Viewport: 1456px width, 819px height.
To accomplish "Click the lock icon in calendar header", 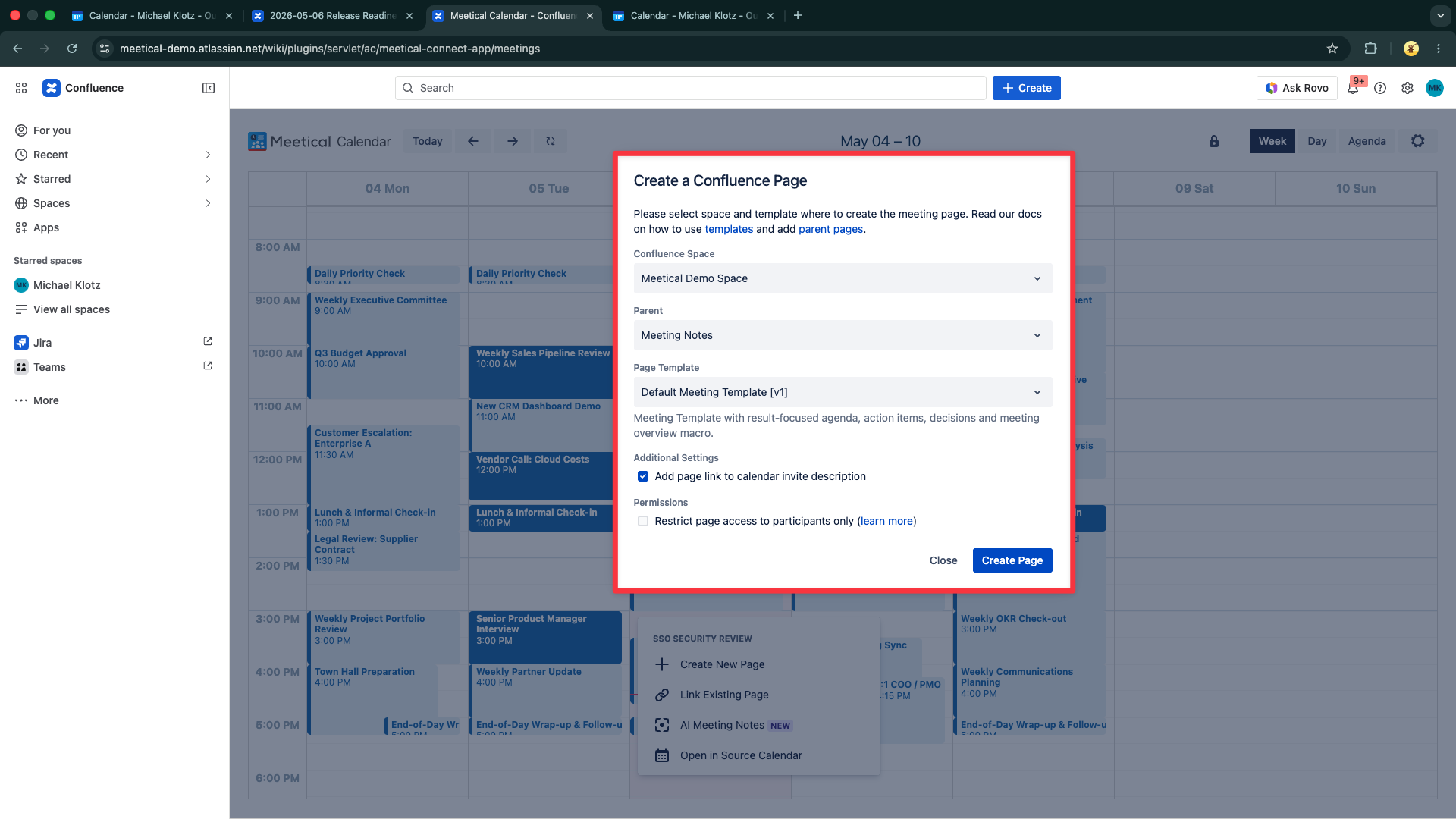I will (1214, 141).
